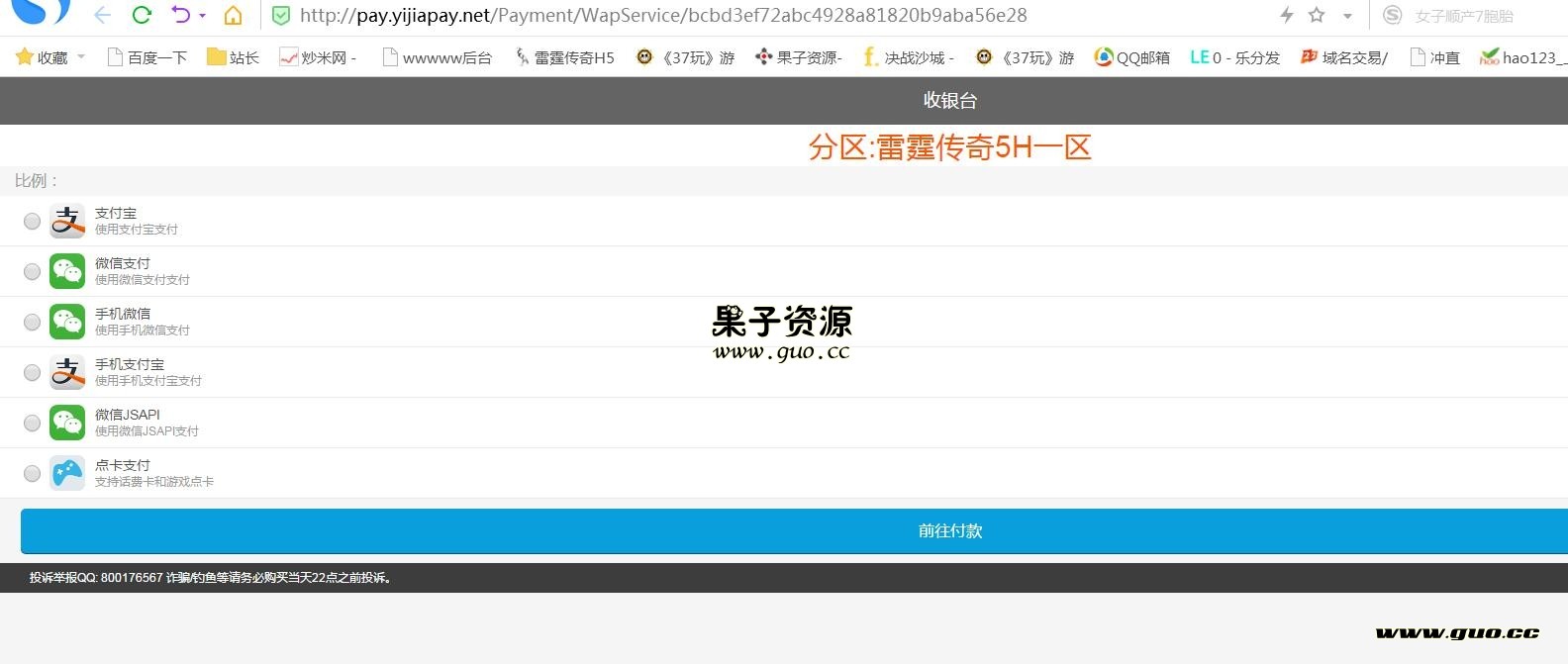This screenshot has width=1568, height=664.
Task: Reload the page with refresh icon
Action: coord(142,15)
